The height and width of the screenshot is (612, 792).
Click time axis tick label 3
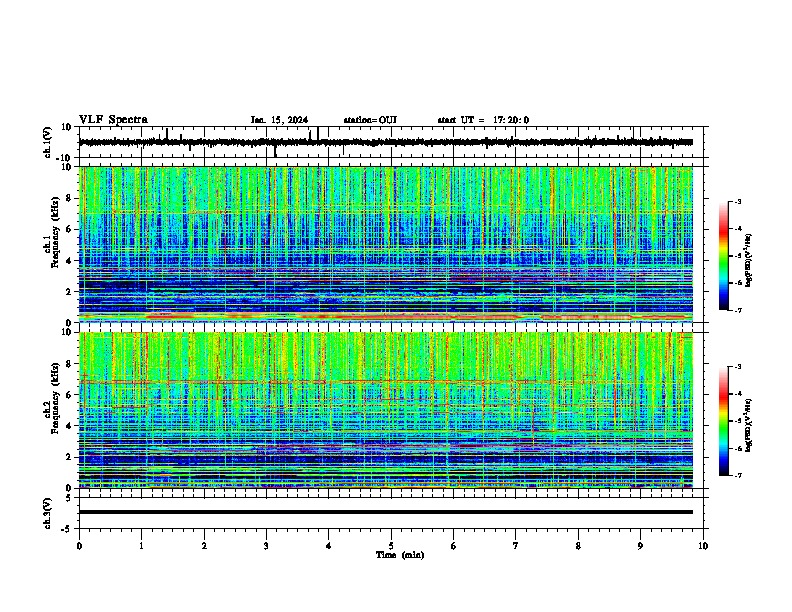pos(266,546)
